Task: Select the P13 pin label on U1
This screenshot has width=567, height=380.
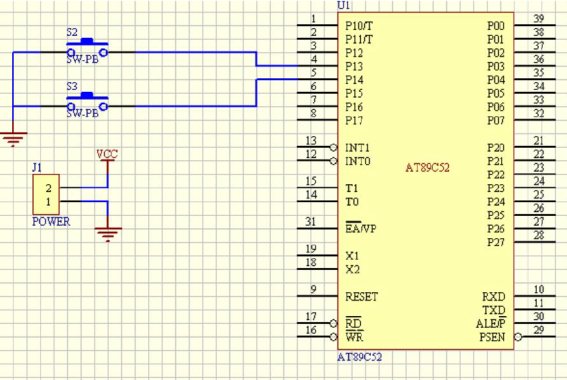Action: (354, 66)
